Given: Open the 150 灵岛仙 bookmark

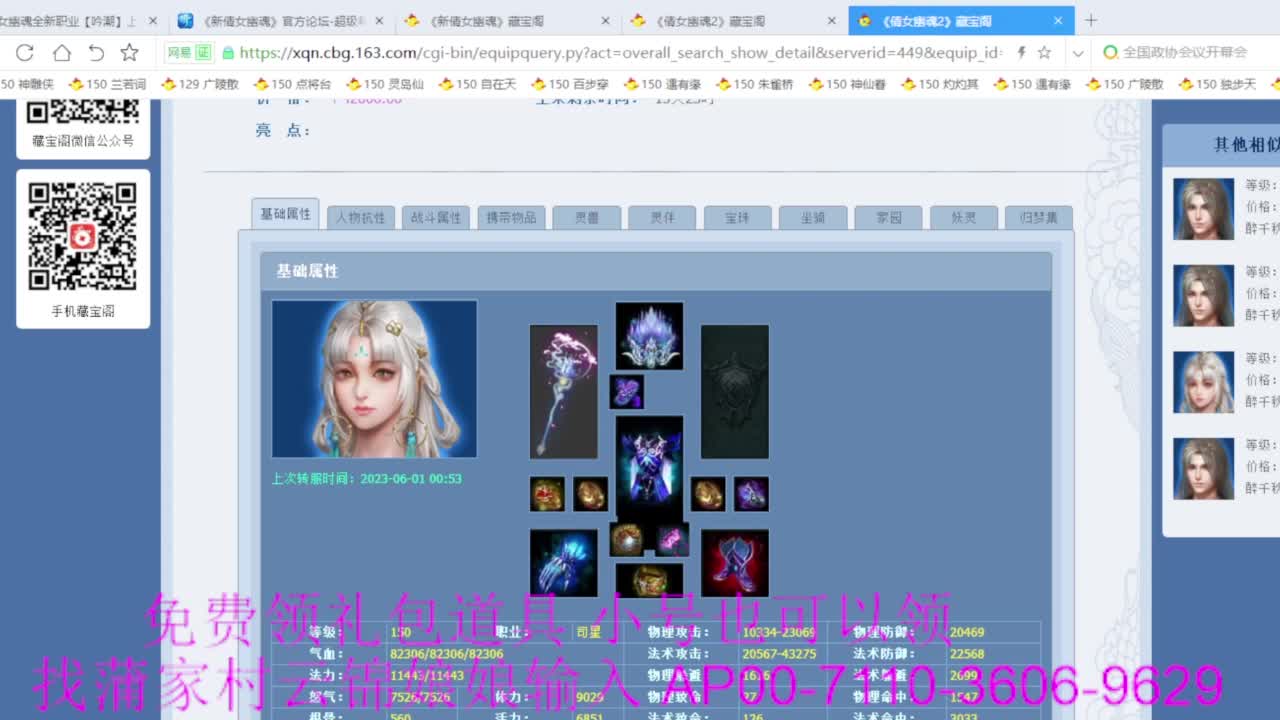Looking at the screenshot, I should coord(385,85).
